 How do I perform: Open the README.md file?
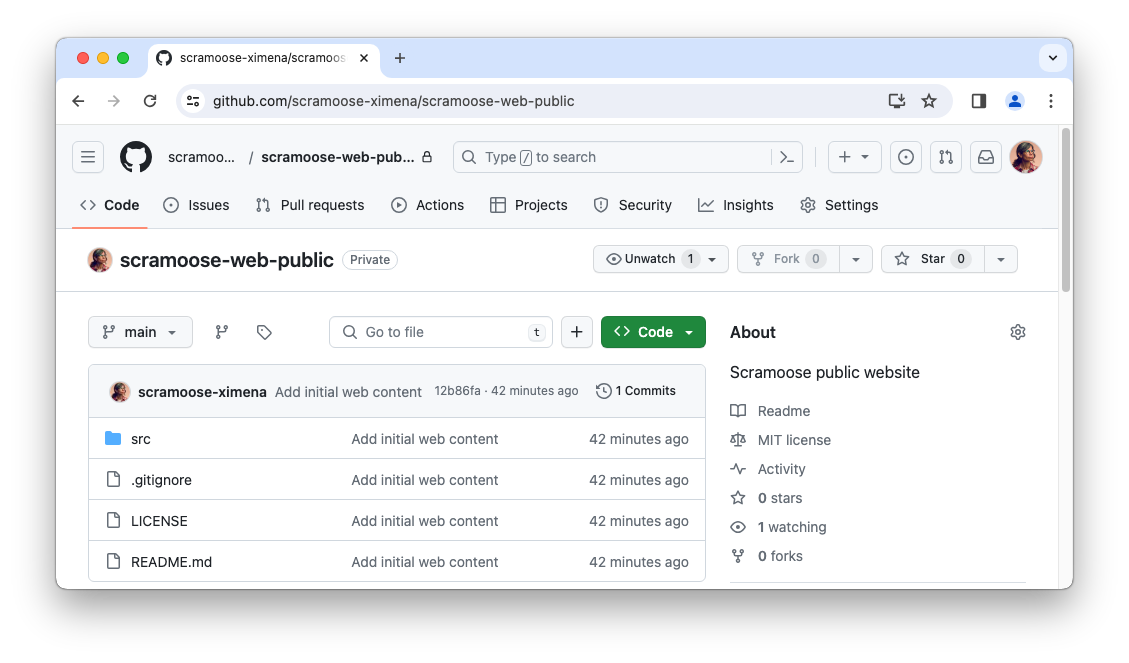point(171,562)
